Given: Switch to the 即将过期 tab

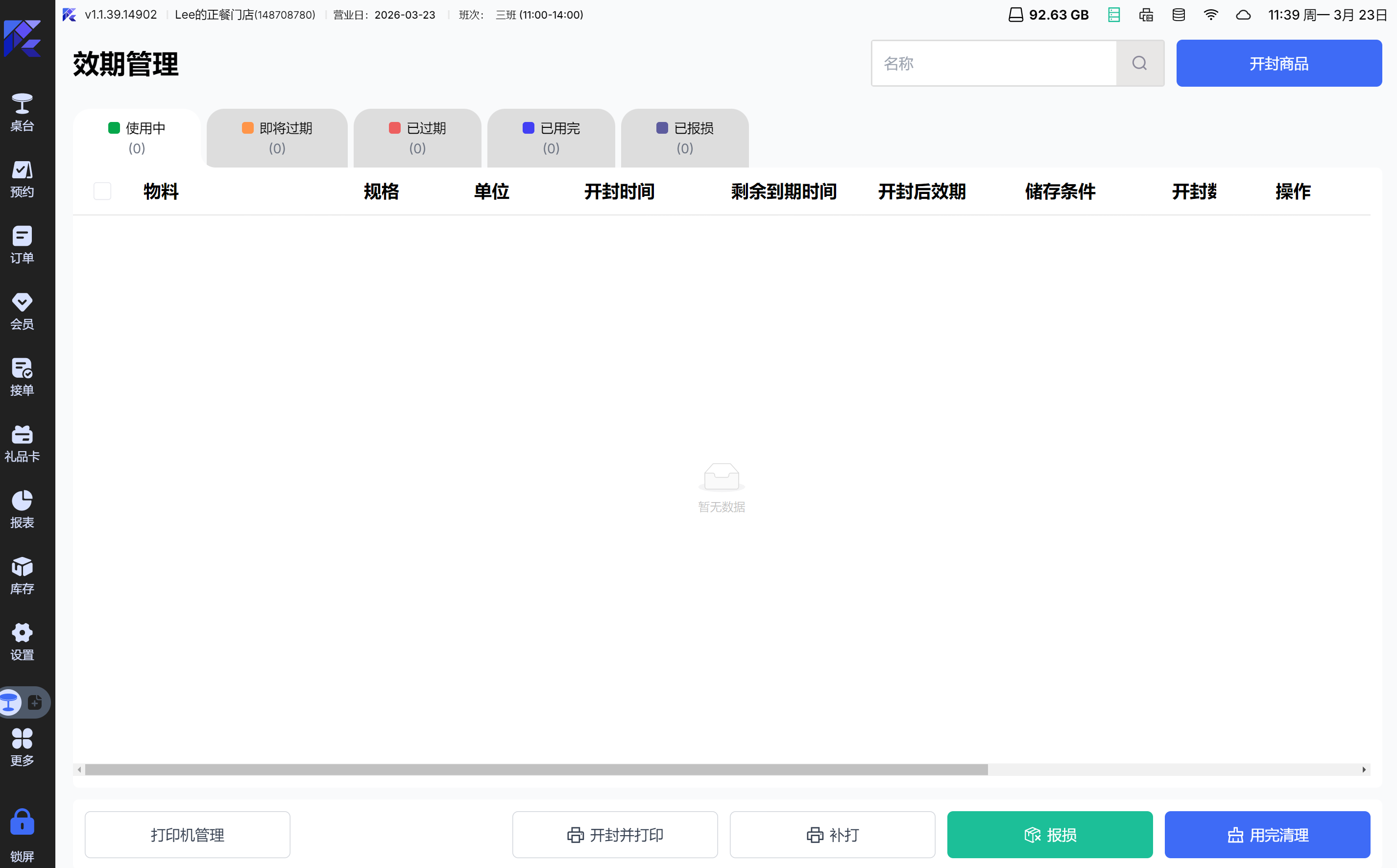Looking at the screenshot, I should point(277,138).
